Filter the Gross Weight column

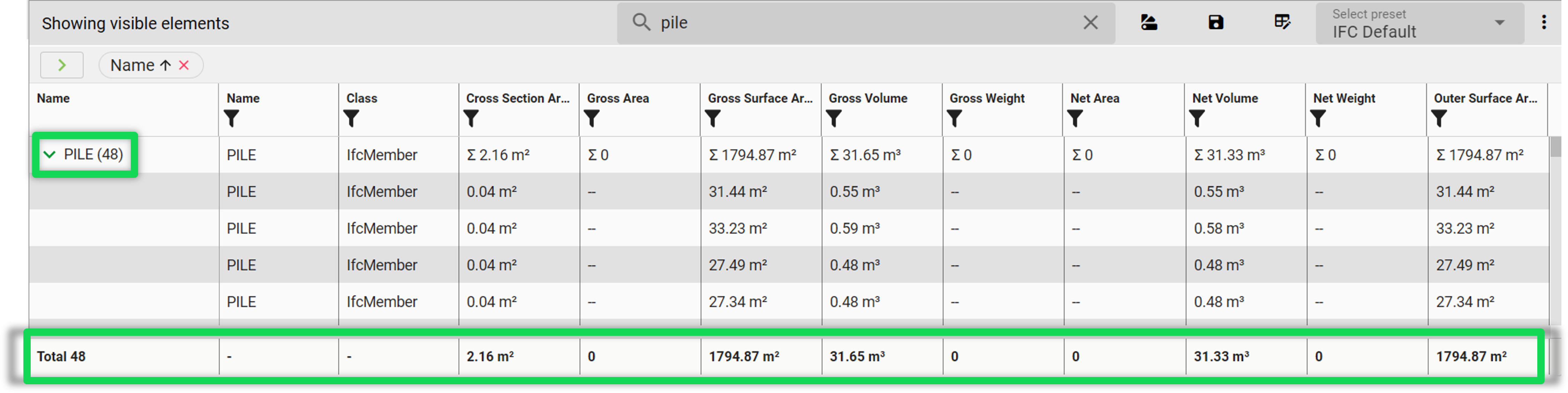[955, 119]
